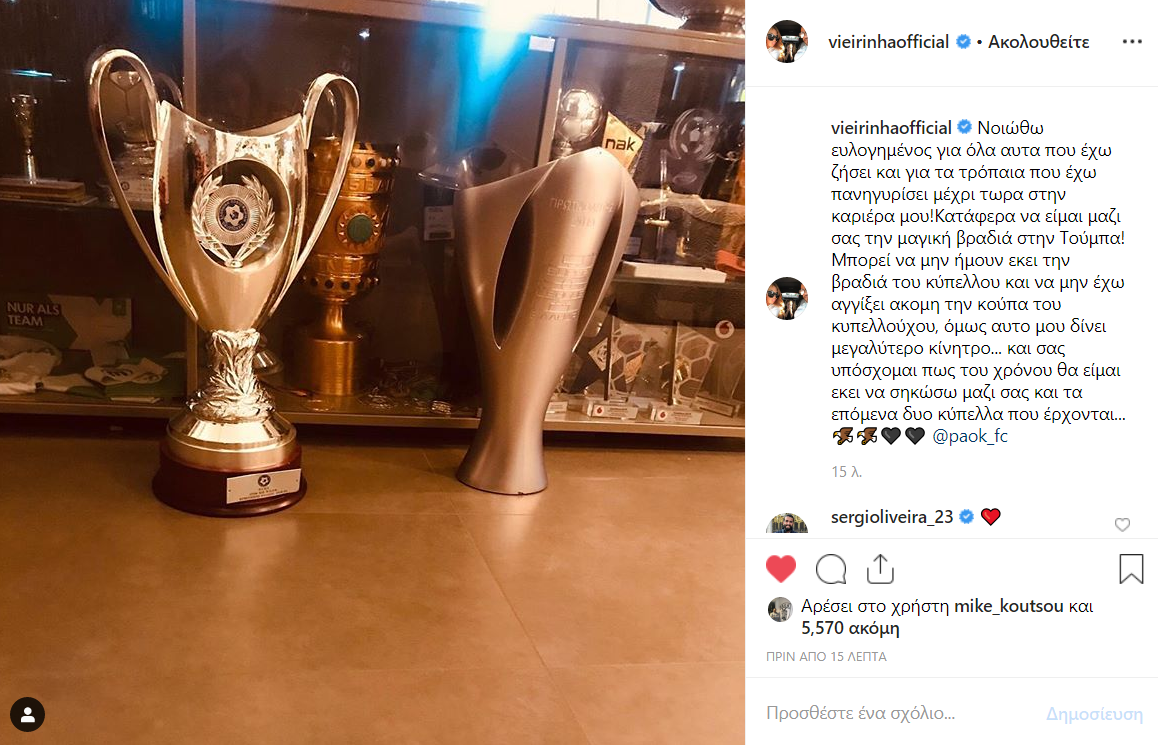Click the Ακολουθείτε following button
Screen dimensions: 1158x745
(x=1038, y=42)
